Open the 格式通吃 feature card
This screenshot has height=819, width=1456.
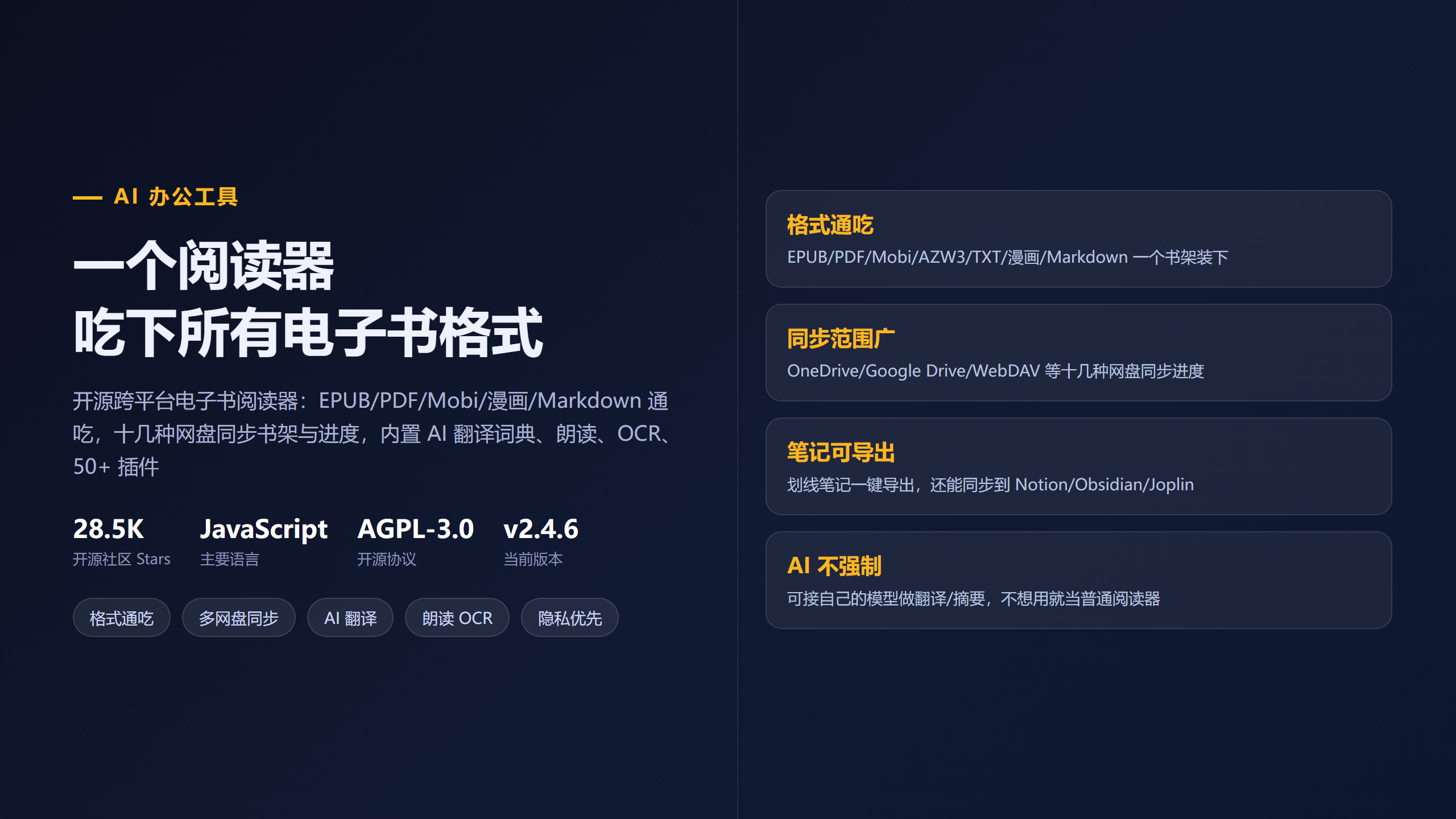1078,239
